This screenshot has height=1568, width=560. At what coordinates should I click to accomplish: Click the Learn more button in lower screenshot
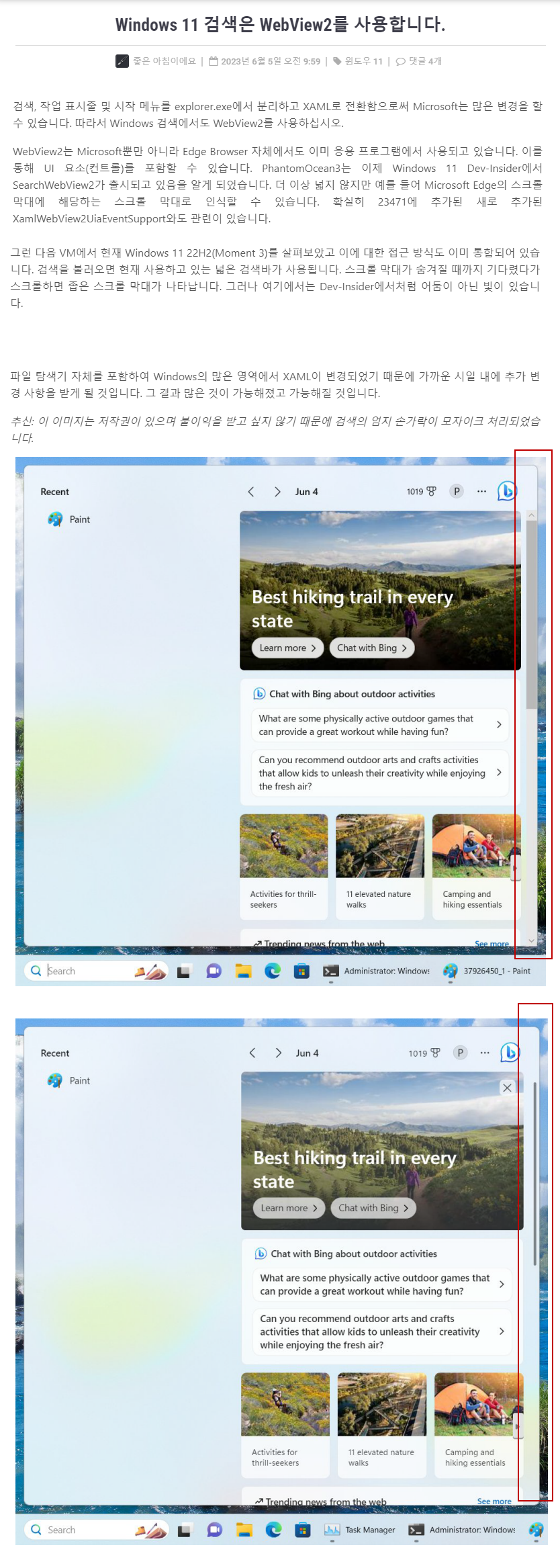tap(289, 1208)
